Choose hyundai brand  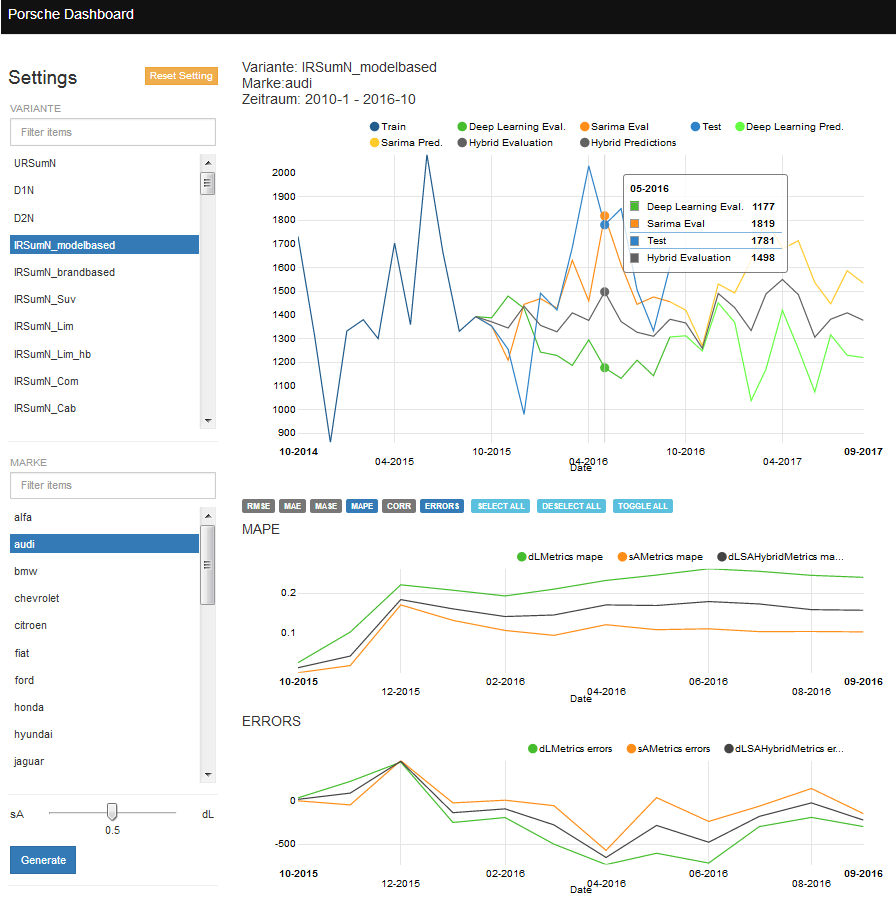104,734
